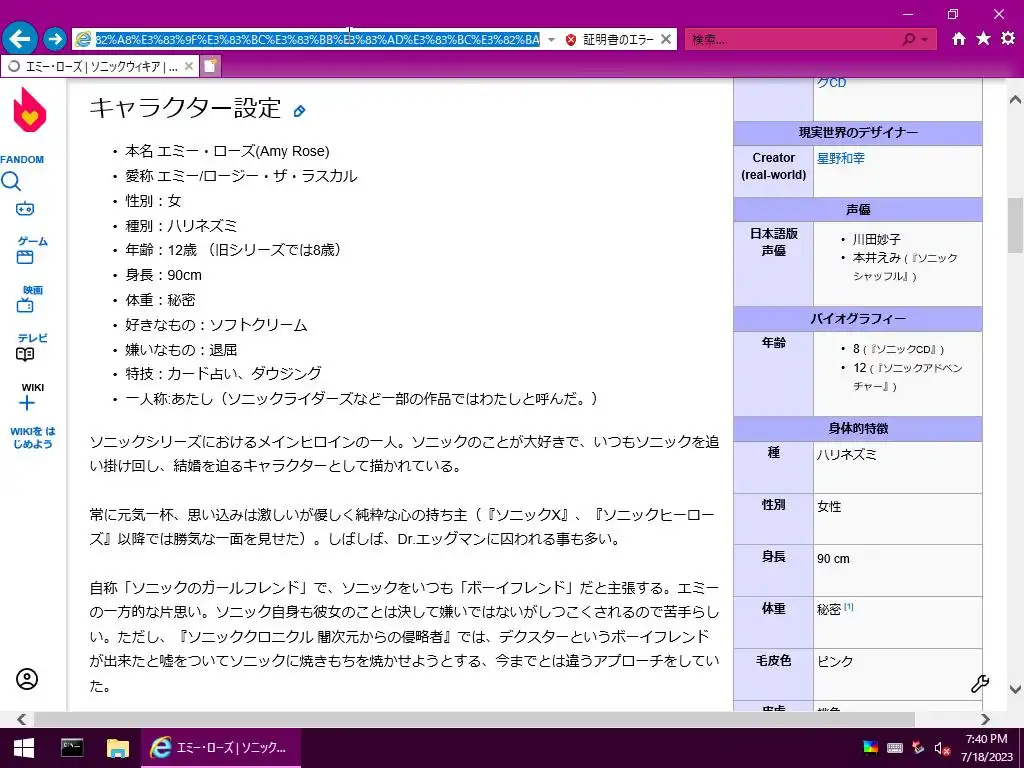Click the 川田妙子 voice actor entry
Screen dimensions: 1024x768
(x=876, y=240)
